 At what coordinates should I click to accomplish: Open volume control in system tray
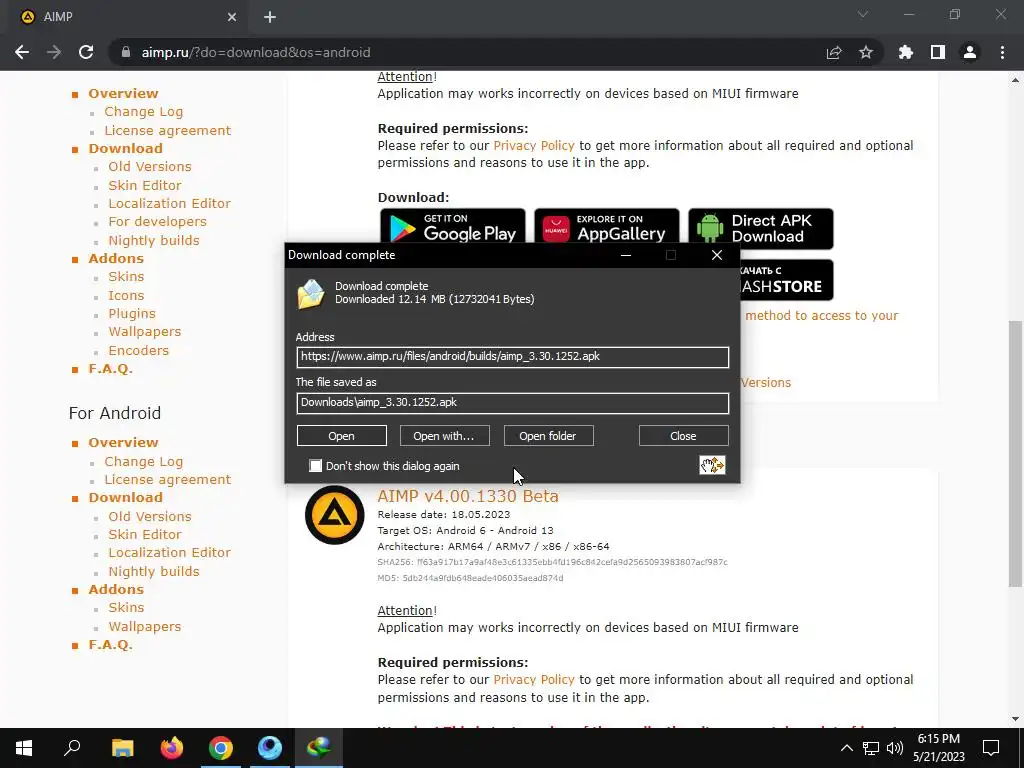point(895,748)
